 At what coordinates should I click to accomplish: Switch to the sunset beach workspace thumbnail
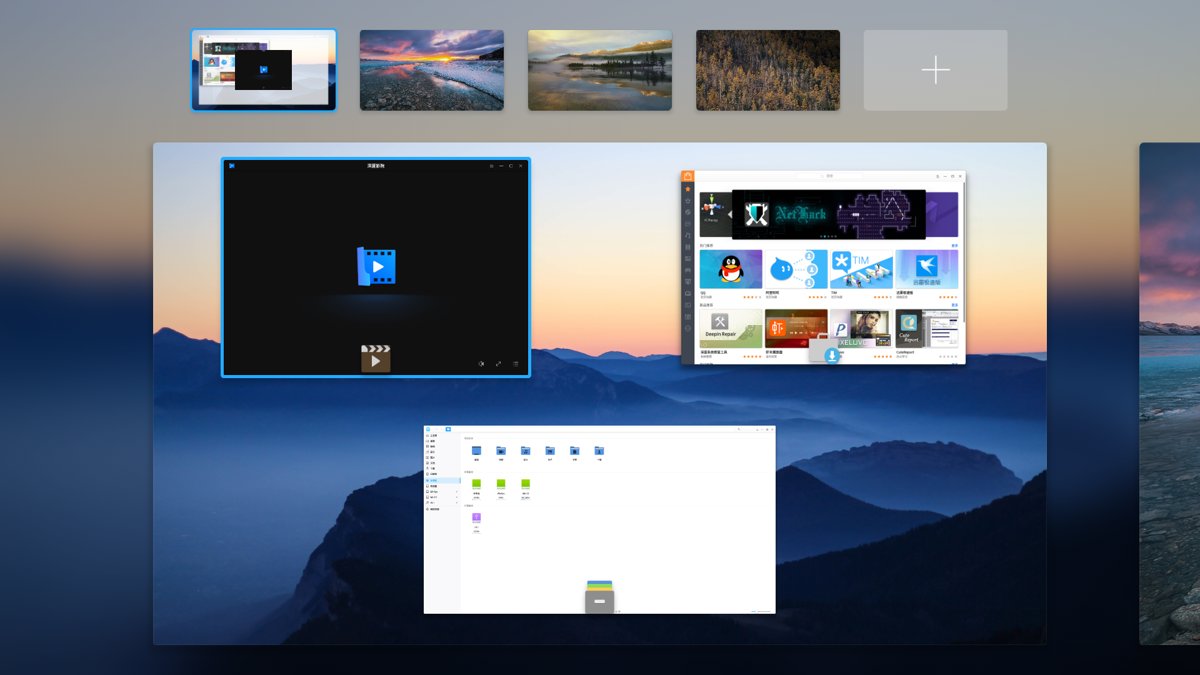pos(432,70)
